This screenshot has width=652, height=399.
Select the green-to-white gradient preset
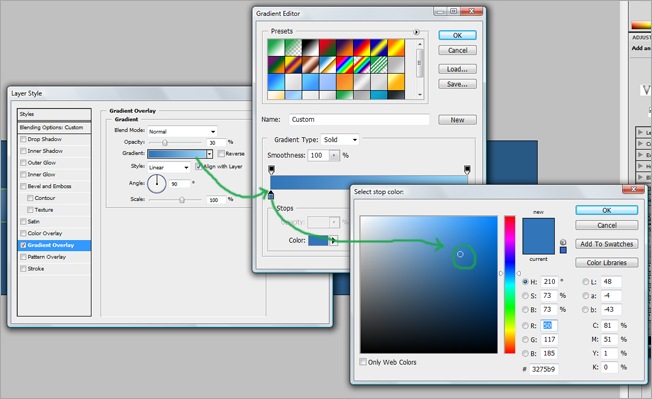pos(276,48)
